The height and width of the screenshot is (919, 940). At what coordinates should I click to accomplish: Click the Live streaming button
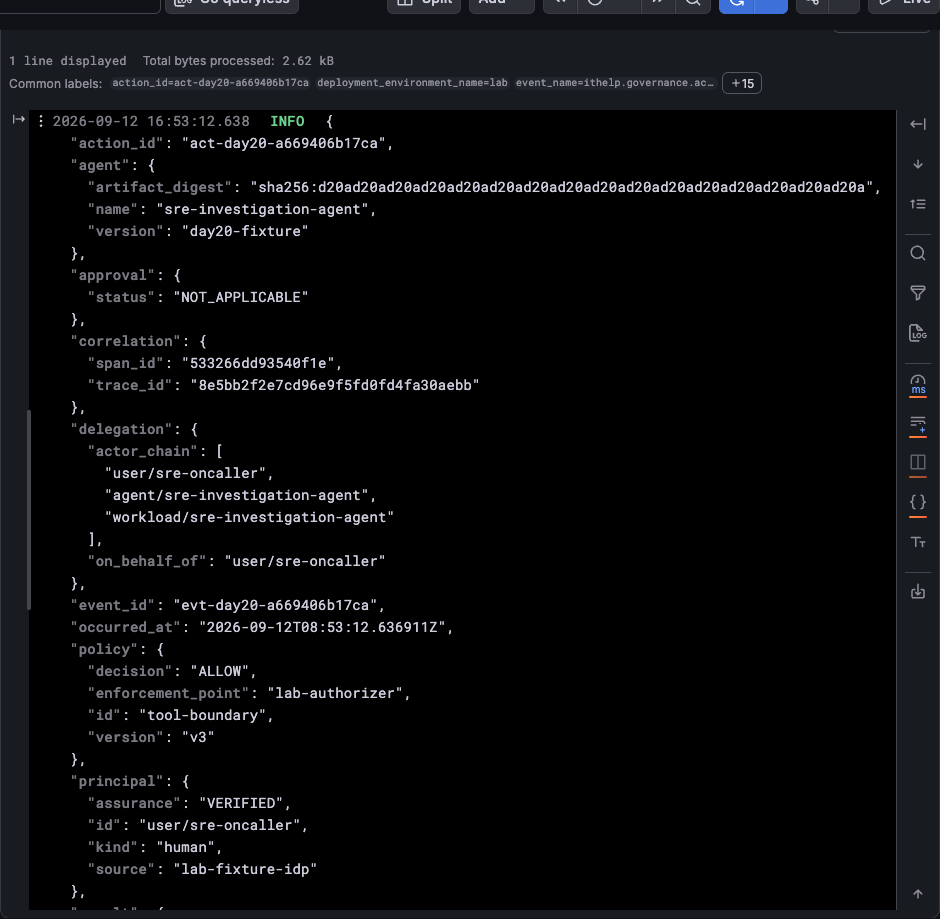[904, 3]
